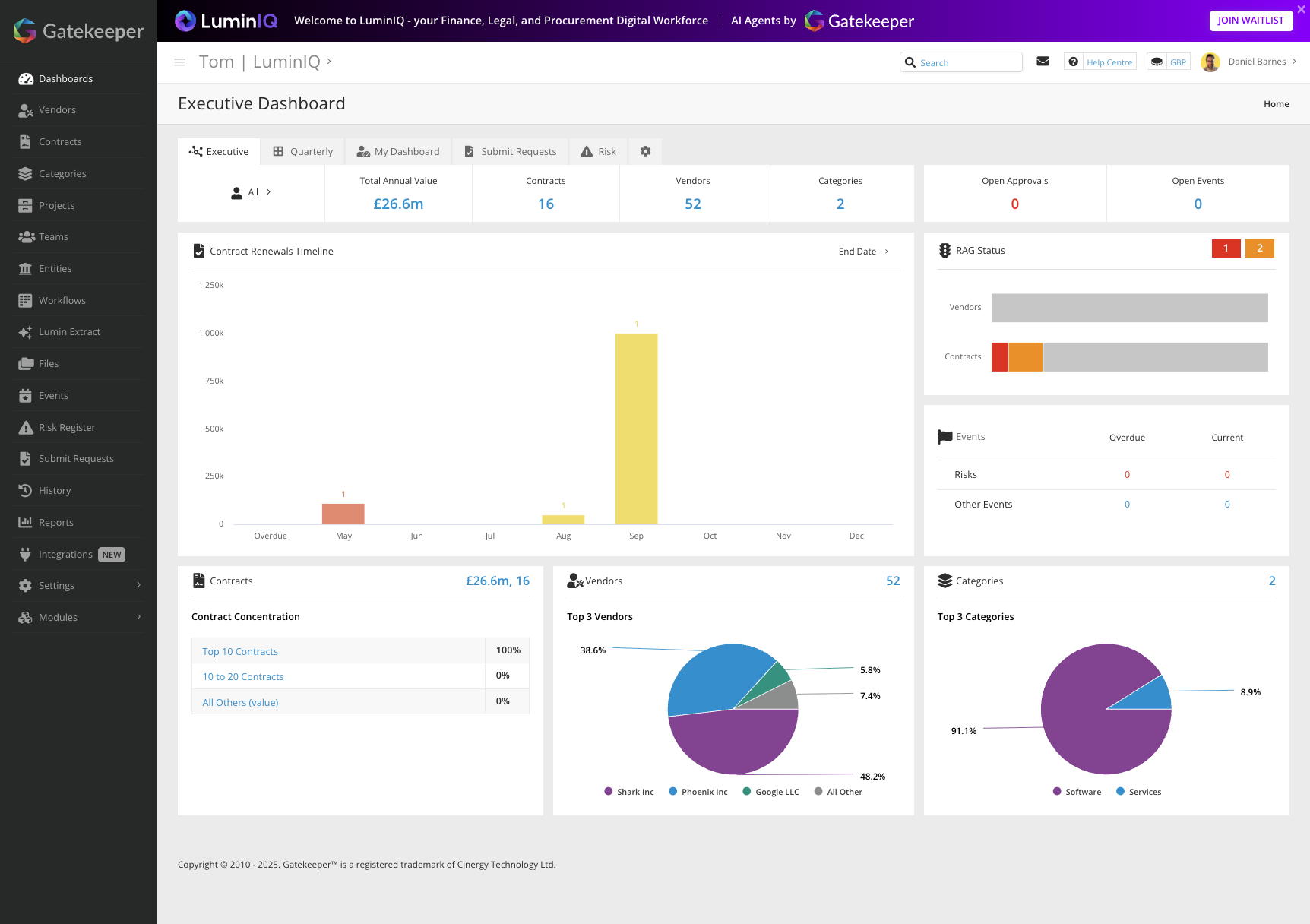Open the End Date timeline dropdown

coord(863,252)
